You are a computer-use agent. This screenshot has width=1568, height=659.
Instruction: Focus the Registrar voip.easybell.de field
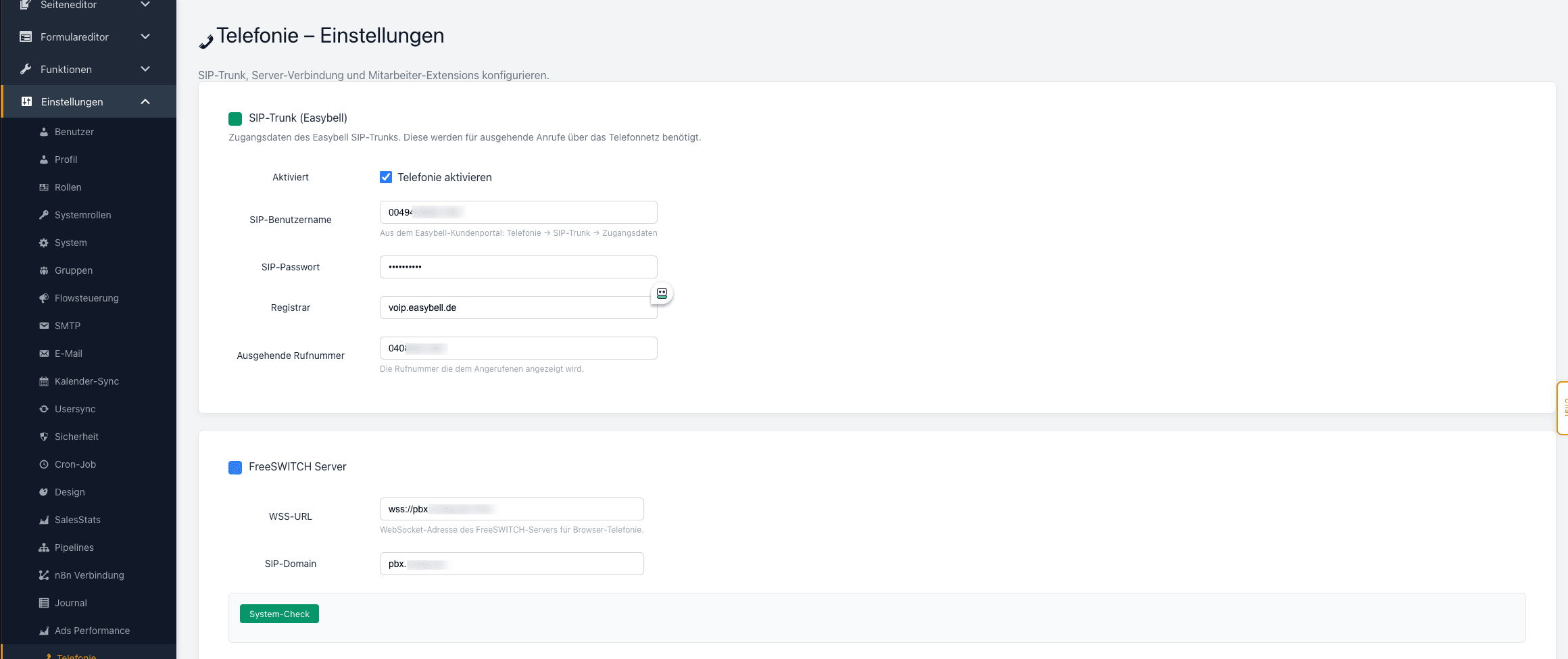tap(518, 308)
